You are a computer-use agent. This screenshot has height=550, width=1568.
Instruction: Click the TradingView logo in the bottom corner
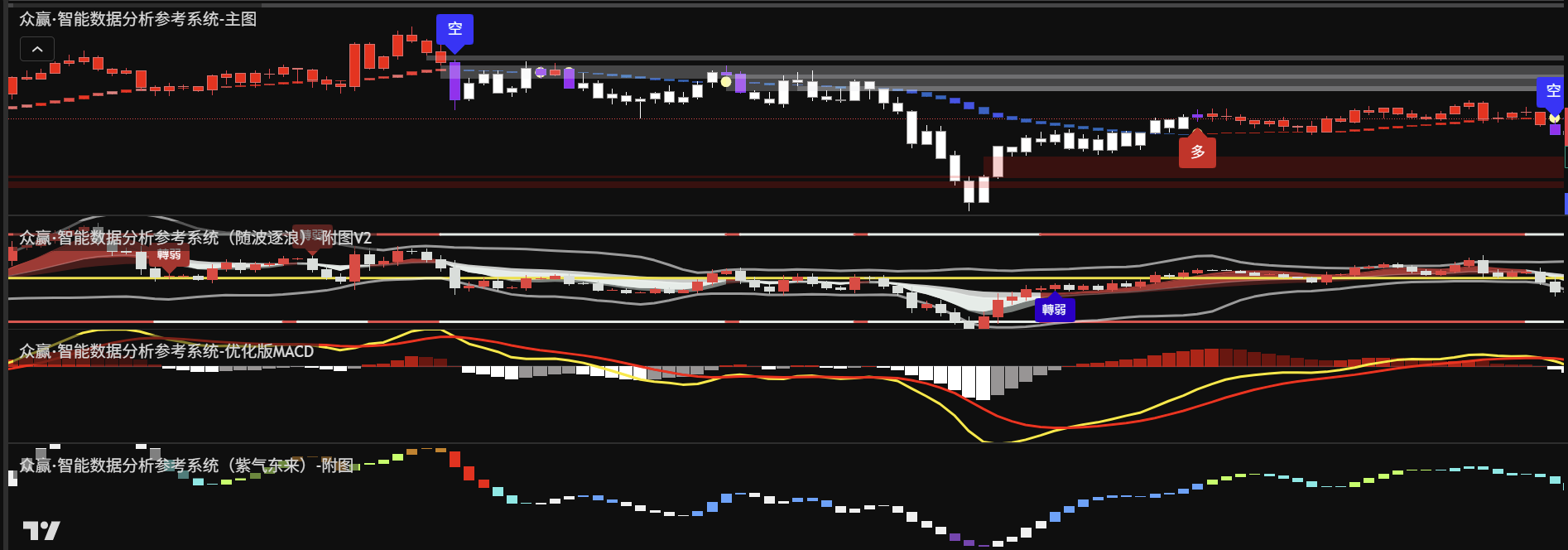click(41, 531)
